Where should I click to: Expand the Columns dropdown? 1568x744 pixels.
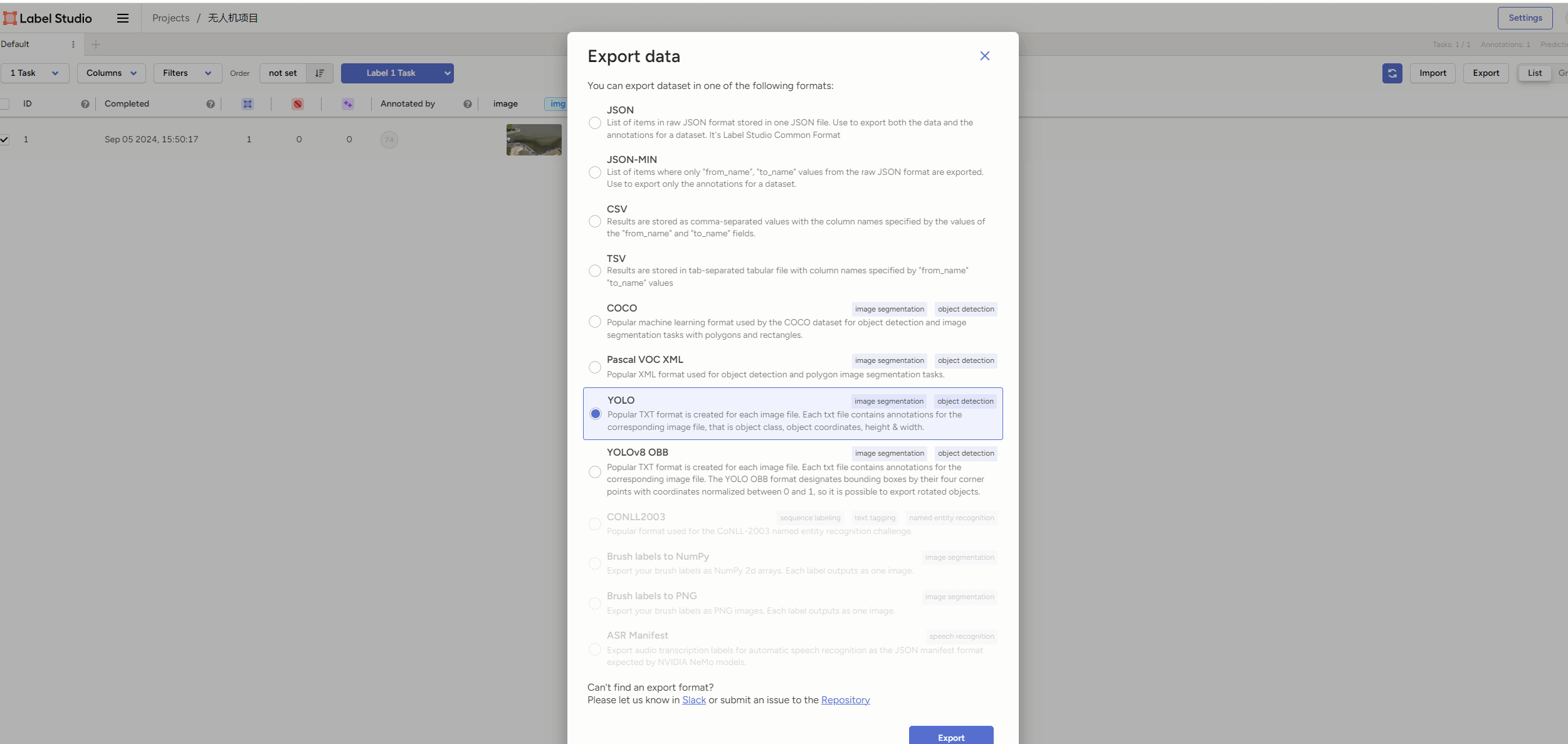(x=112, y=73)
